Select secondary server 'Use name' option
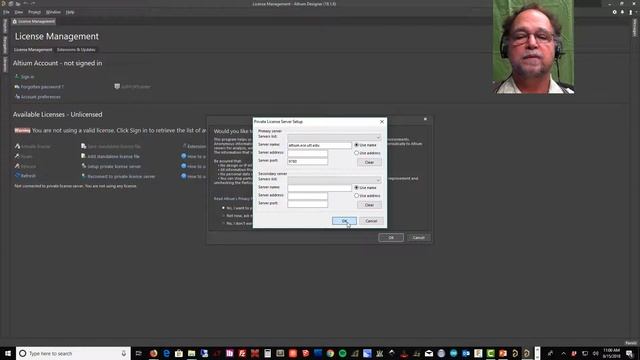The image size is (640, 360). [356, 187]
